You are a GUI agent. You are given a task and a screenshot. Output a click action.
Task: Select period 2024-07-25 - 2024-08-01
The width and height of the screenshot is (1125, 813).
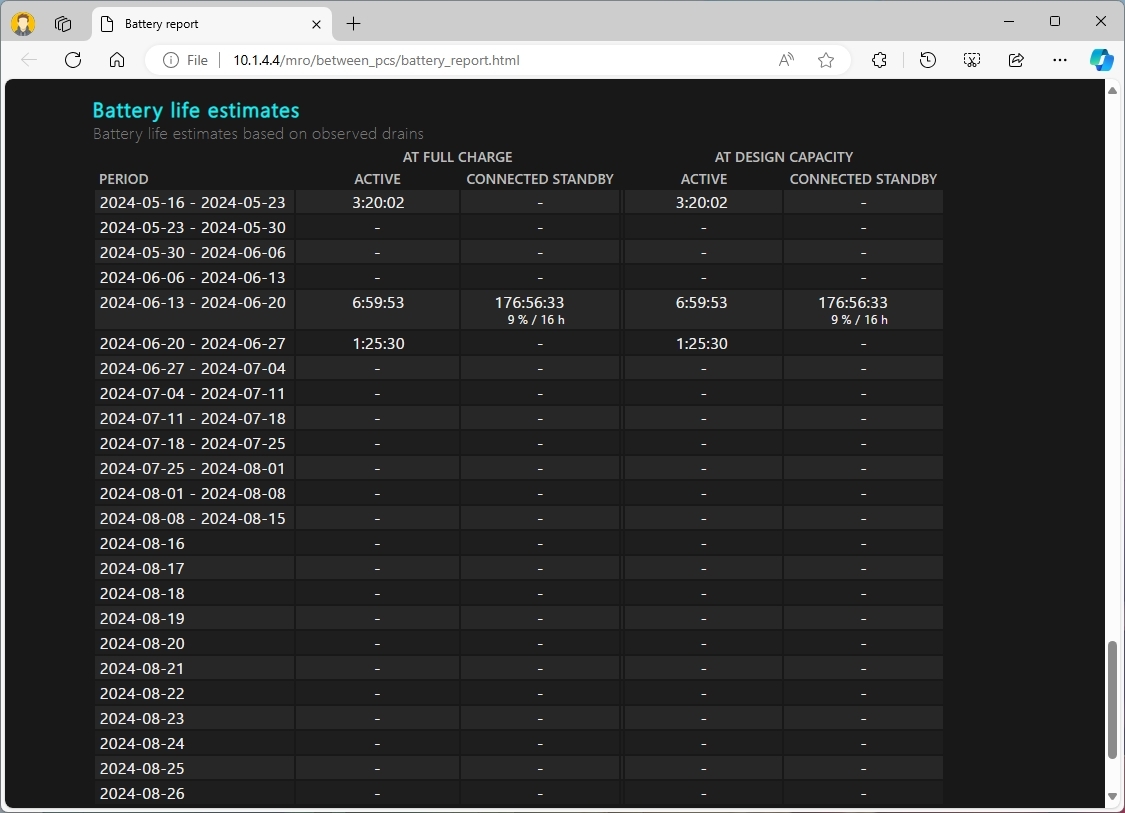point(192,468)
